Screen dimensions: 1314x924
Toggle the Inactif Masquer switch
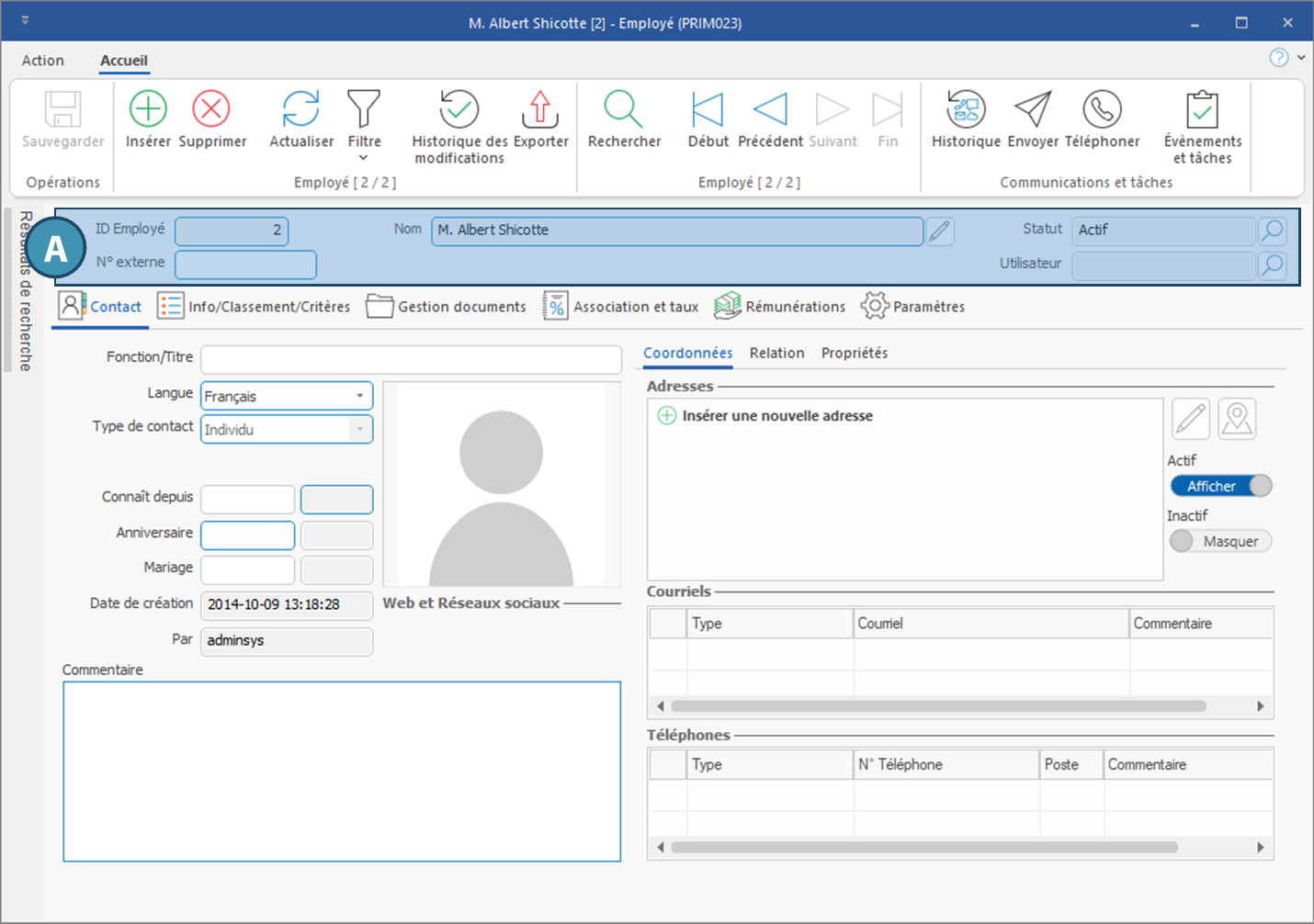coord(1221,541)
